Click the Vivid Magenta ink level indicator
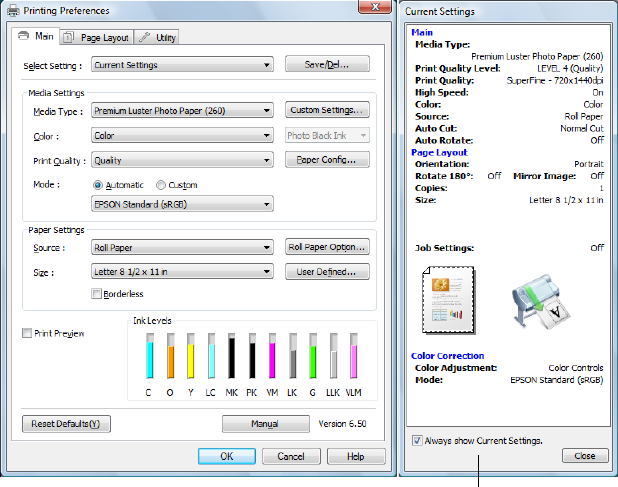 [272, 353]
